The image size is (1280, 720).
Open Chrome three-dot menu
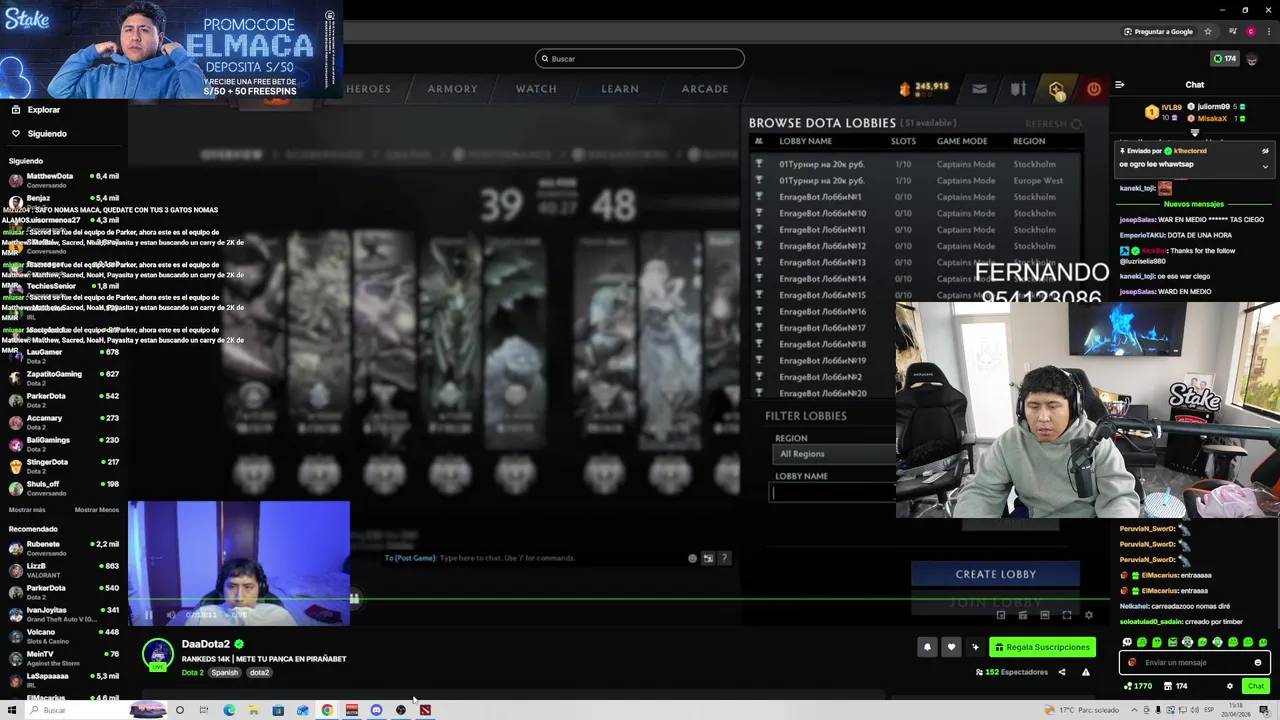(1267, 31)
